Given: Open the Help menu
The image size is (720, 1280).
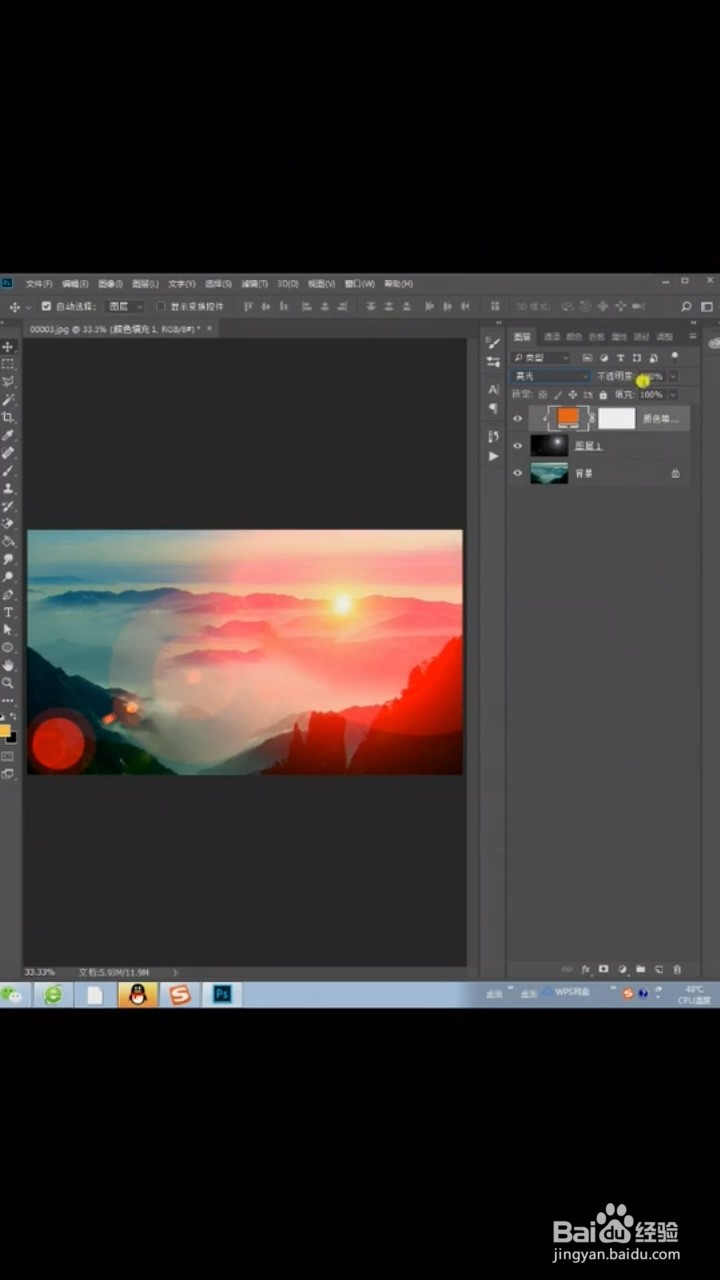Looking at the screenshot, I should coord(398,283).
